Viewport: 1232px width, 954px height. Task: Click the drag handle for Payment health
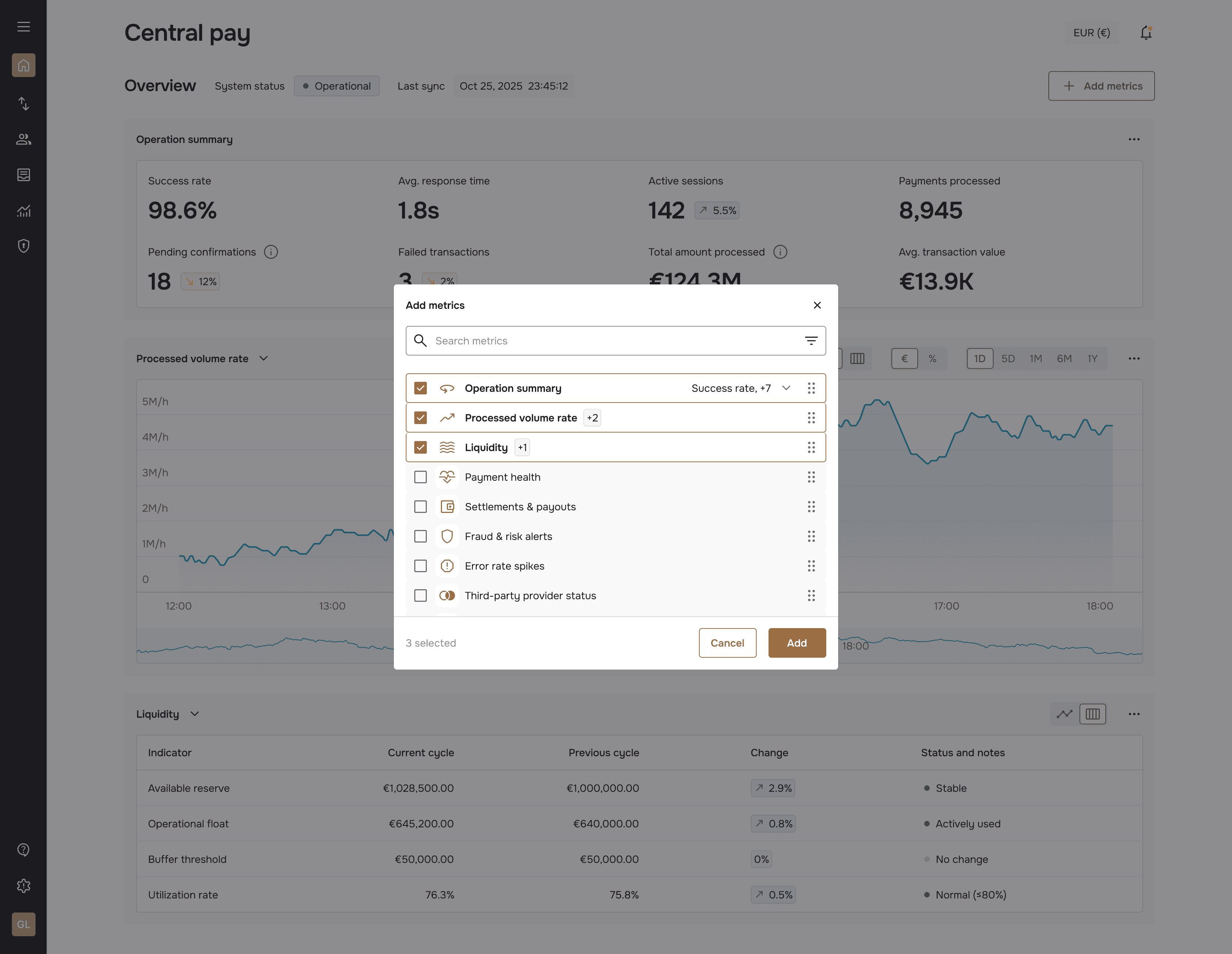pos(811,477)
